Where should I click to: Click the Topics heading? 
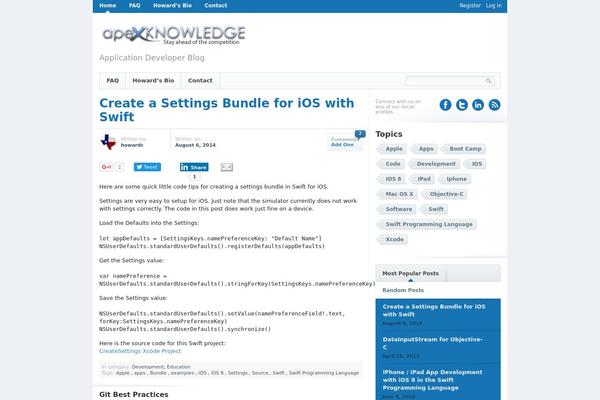coord(389,134)
